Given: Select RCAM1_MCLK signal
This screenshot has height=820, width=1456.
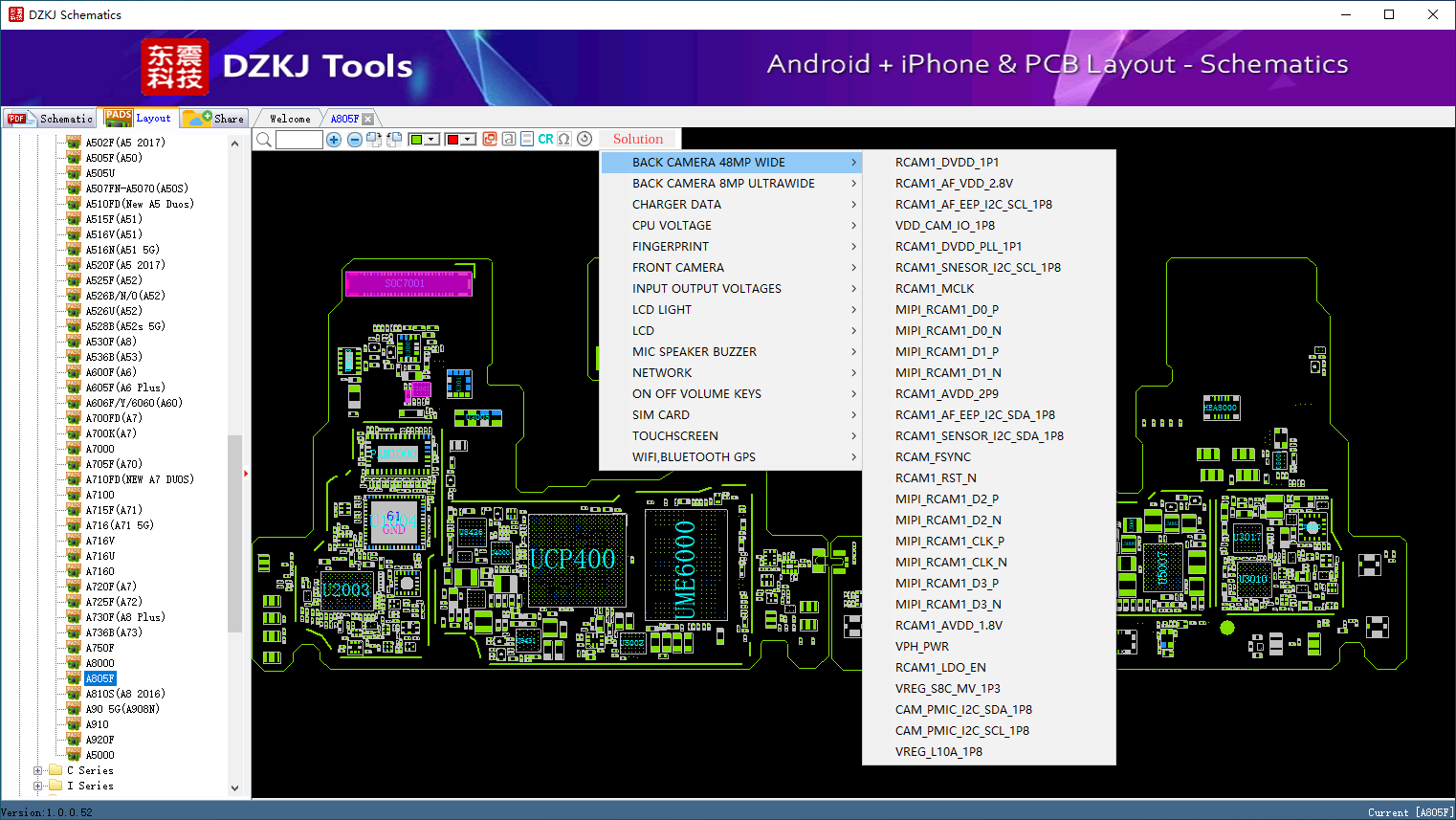Looking at the screenshot, I should tap(989, 288).
